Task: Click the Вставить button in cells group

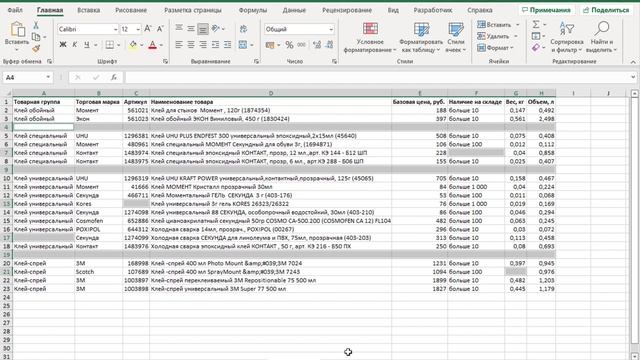Action: coord(498,24)
